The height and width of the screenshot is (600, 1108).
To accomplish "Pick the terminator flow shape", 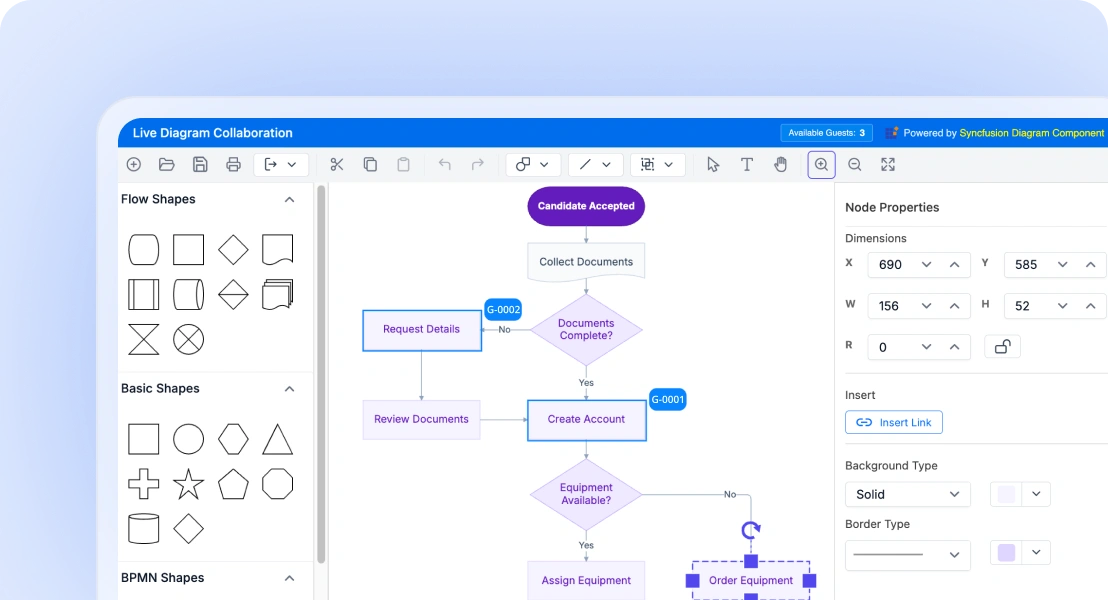I will 143,249.
